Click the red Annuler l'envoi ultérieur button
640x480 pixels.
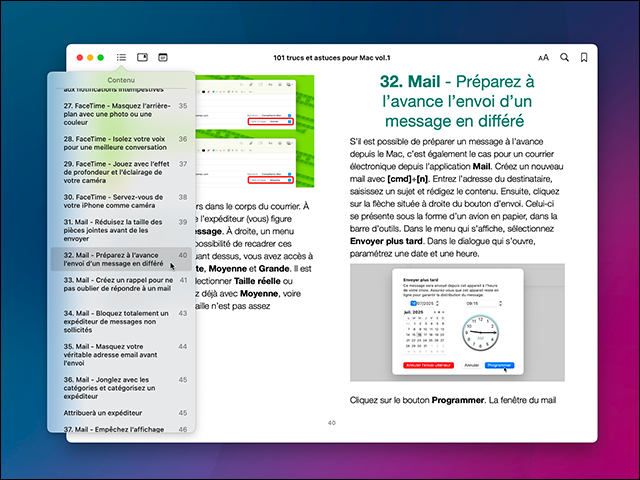[429, 365]
